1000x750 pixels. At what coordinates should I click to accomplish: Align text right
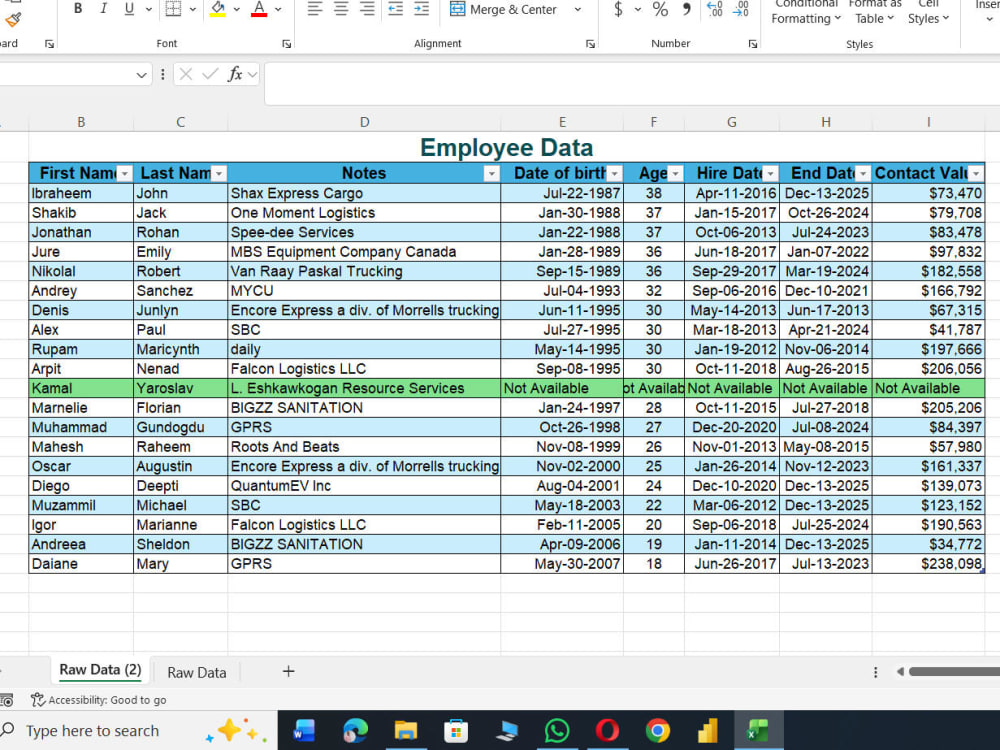pos(367,9)
